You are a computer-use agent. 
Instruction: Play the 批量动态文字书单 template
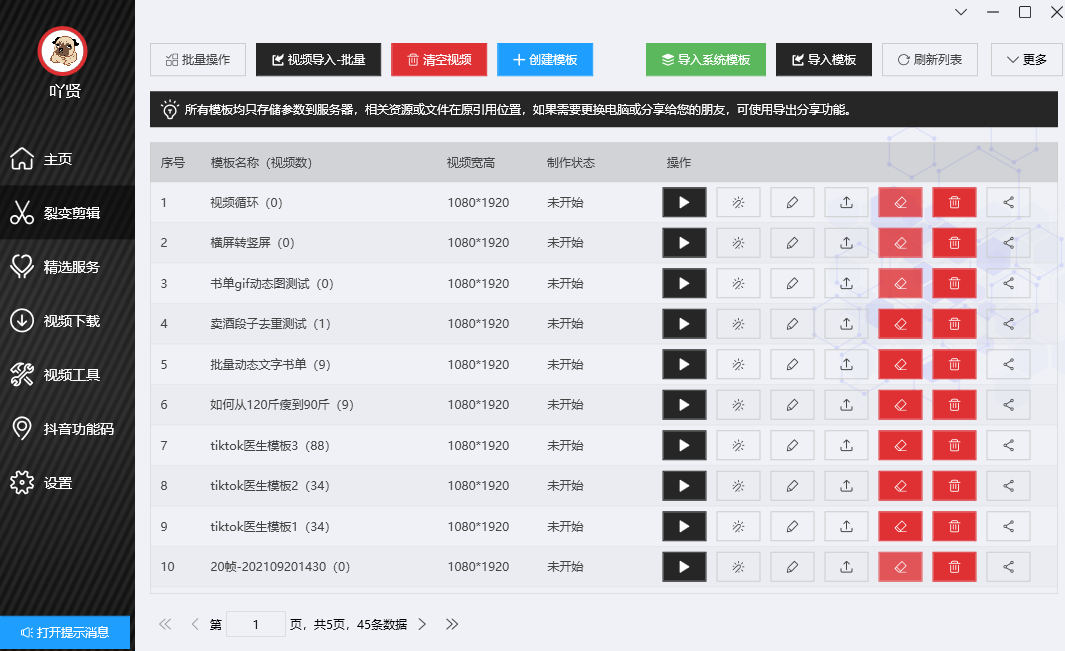pyautogui.click(x=684, y=364)
